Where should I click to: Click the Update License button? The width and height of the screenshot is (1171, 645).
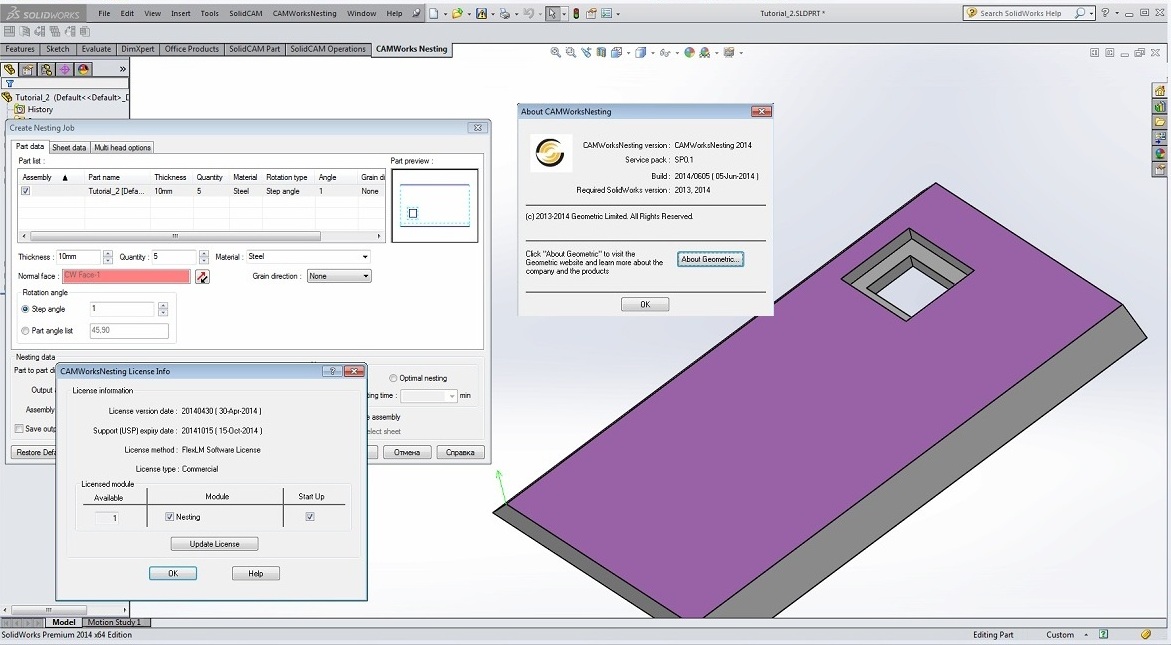tap(214, 544)
